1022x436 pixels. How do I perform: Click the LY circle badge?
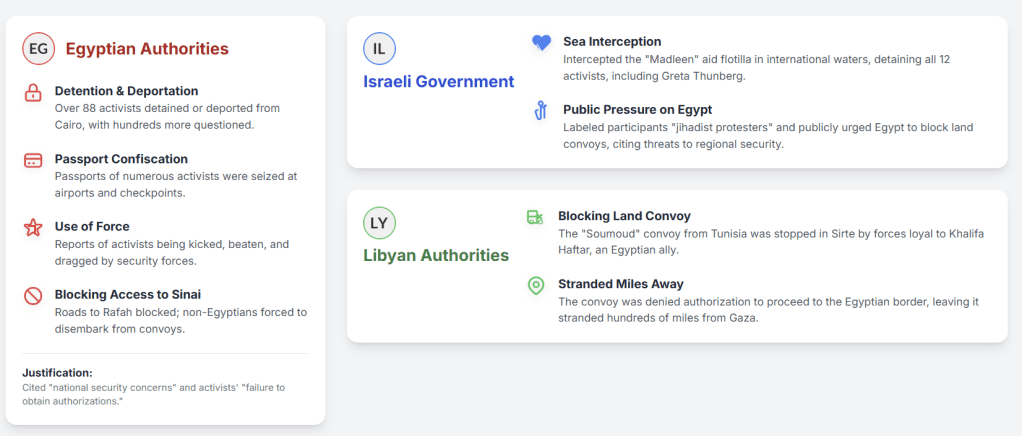[x=379, y=222]
